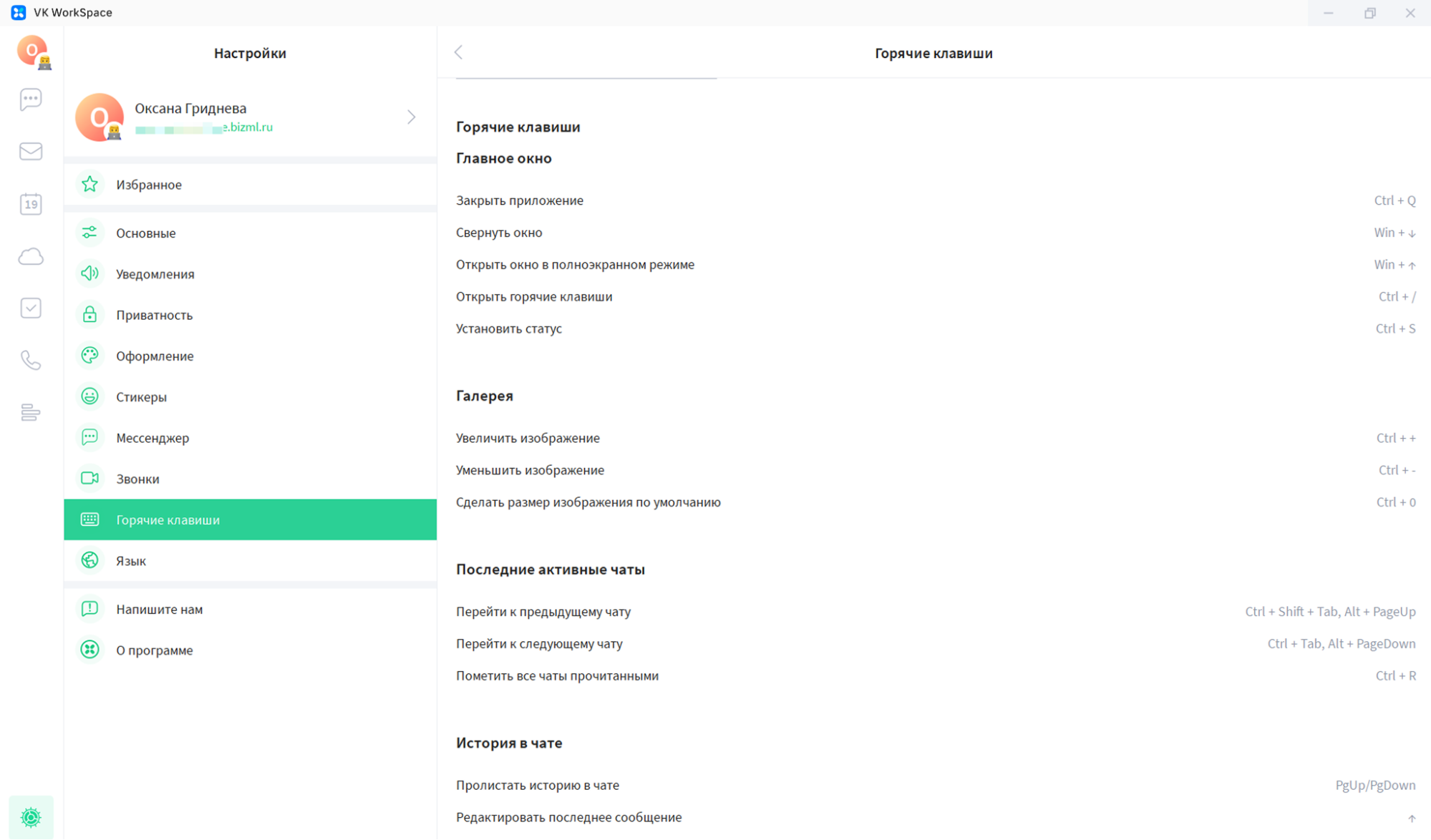
Task: Open tasks checkmark icon in sidebar
Action: click(x=31, y=308)
